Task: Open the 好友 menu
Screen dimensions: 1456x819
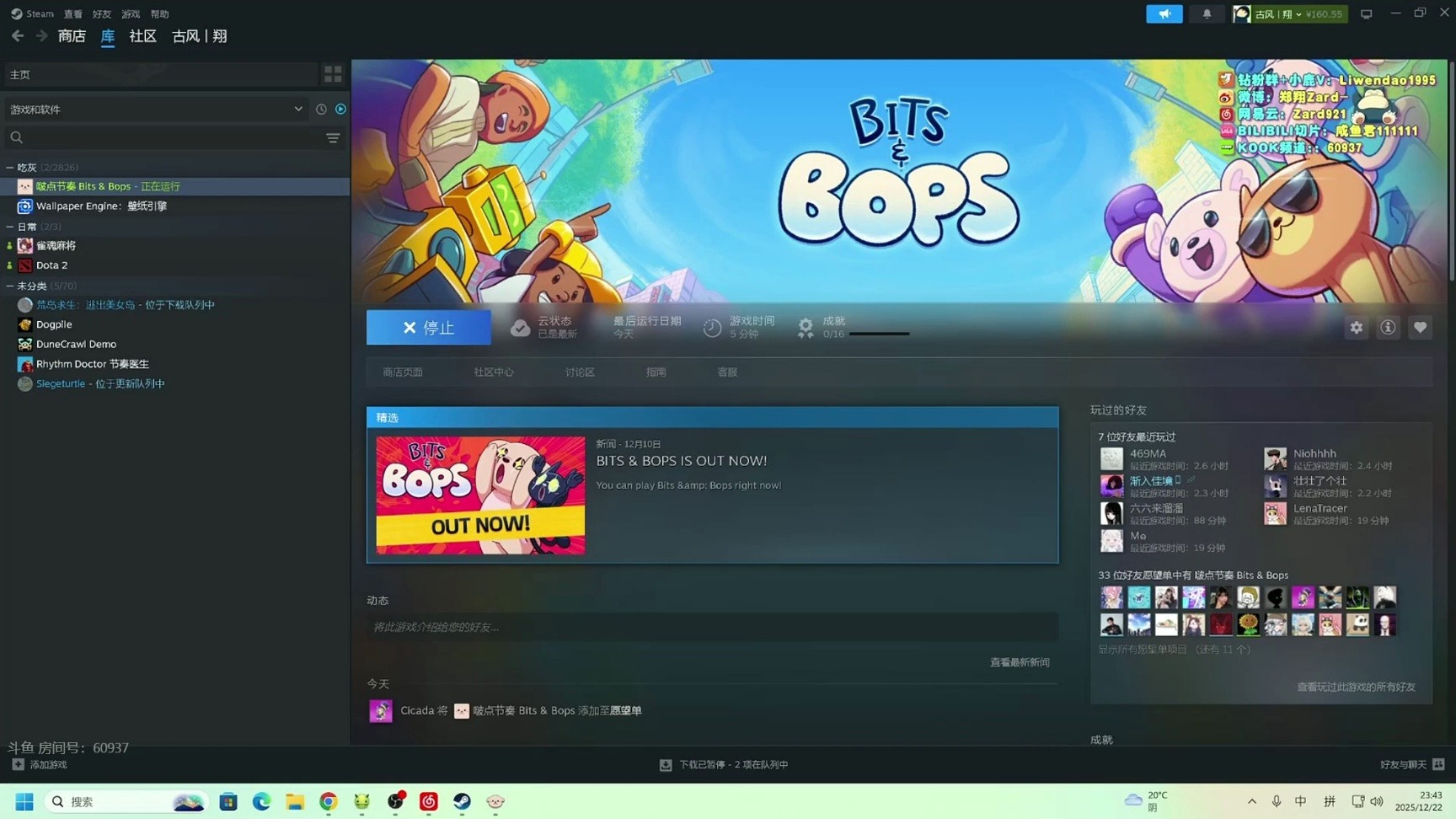Action: point(102,14)
